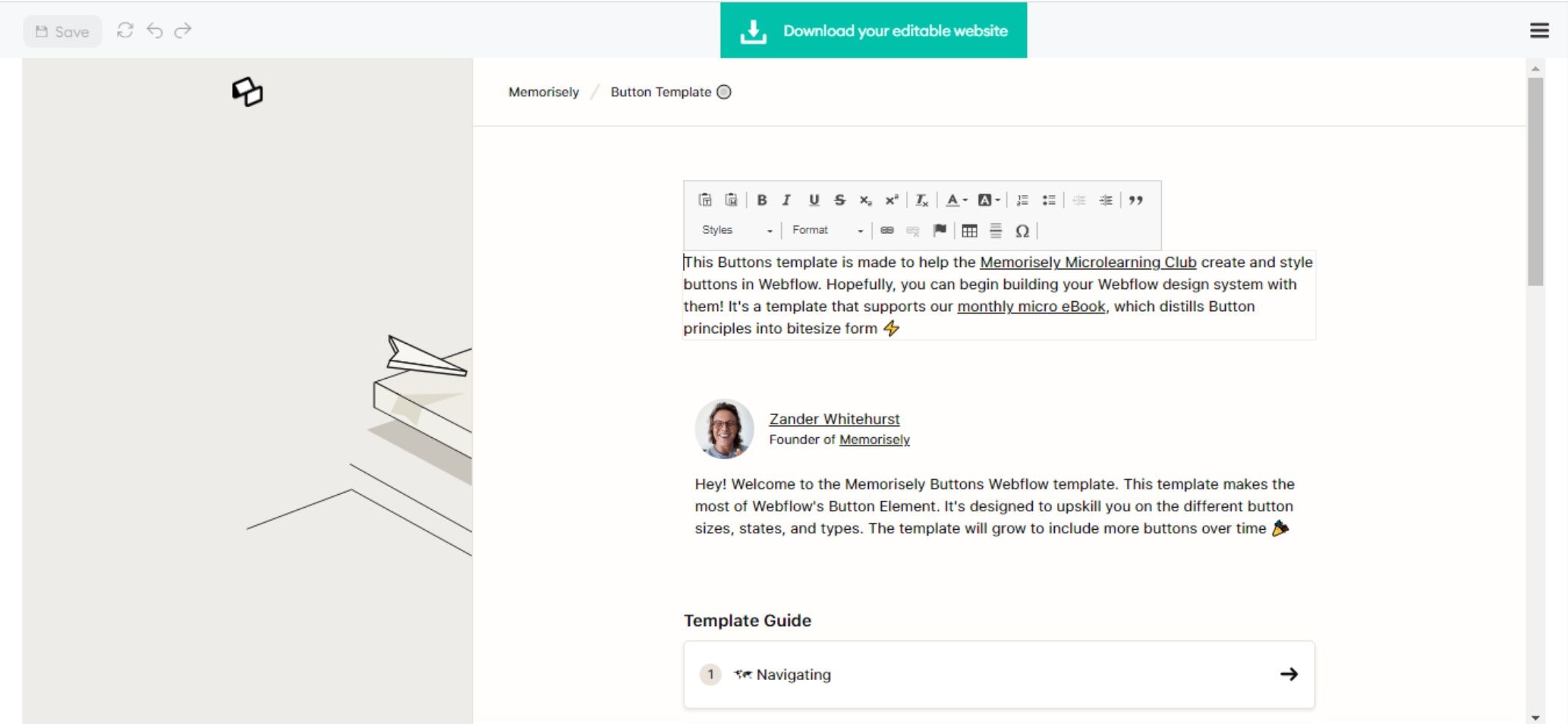
Task: Click the decrease indent icon
Action: [x=1079, y=200]
